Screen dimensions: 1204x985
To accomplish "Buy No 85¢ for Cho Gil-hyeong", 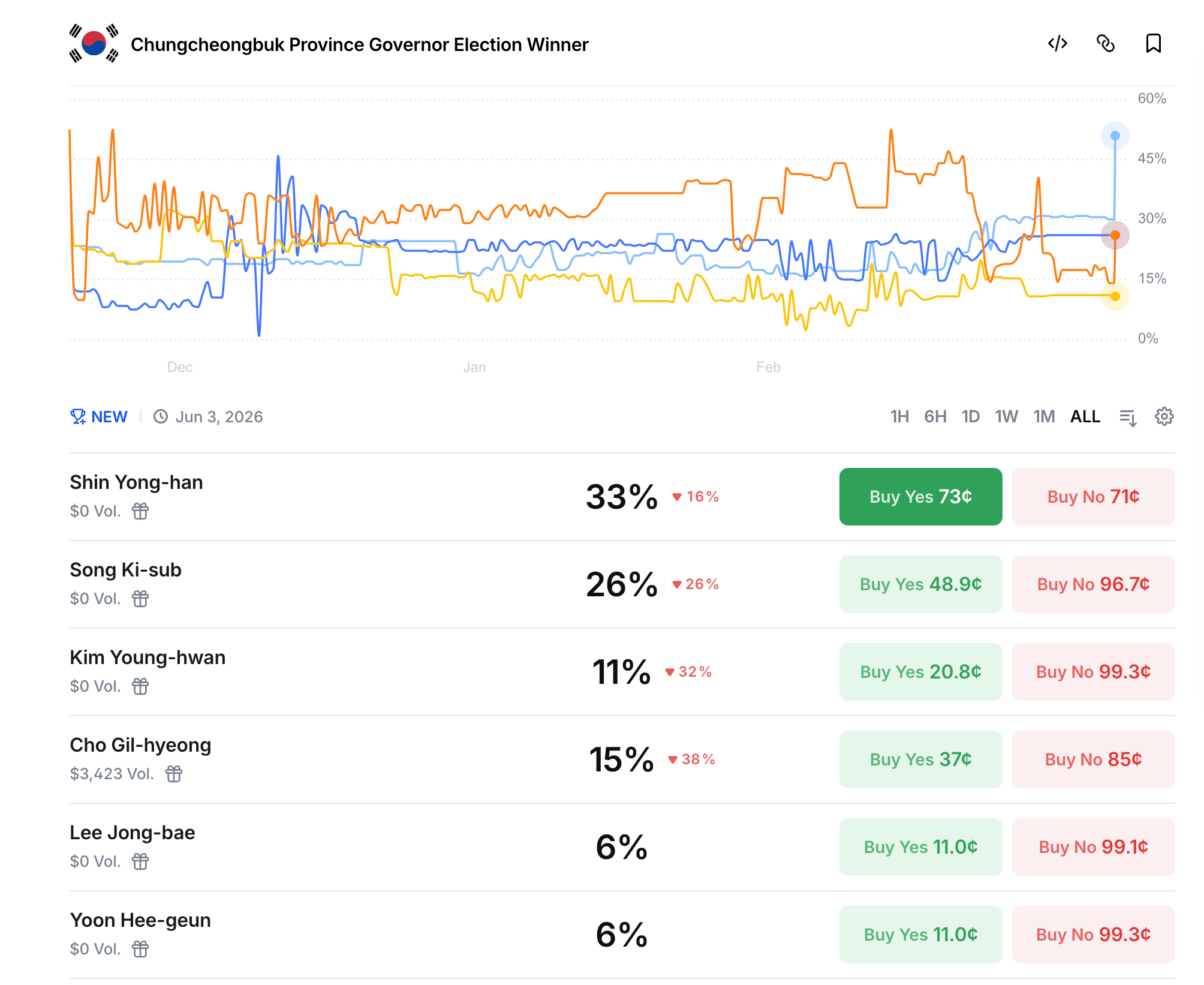I will 1093,759.
